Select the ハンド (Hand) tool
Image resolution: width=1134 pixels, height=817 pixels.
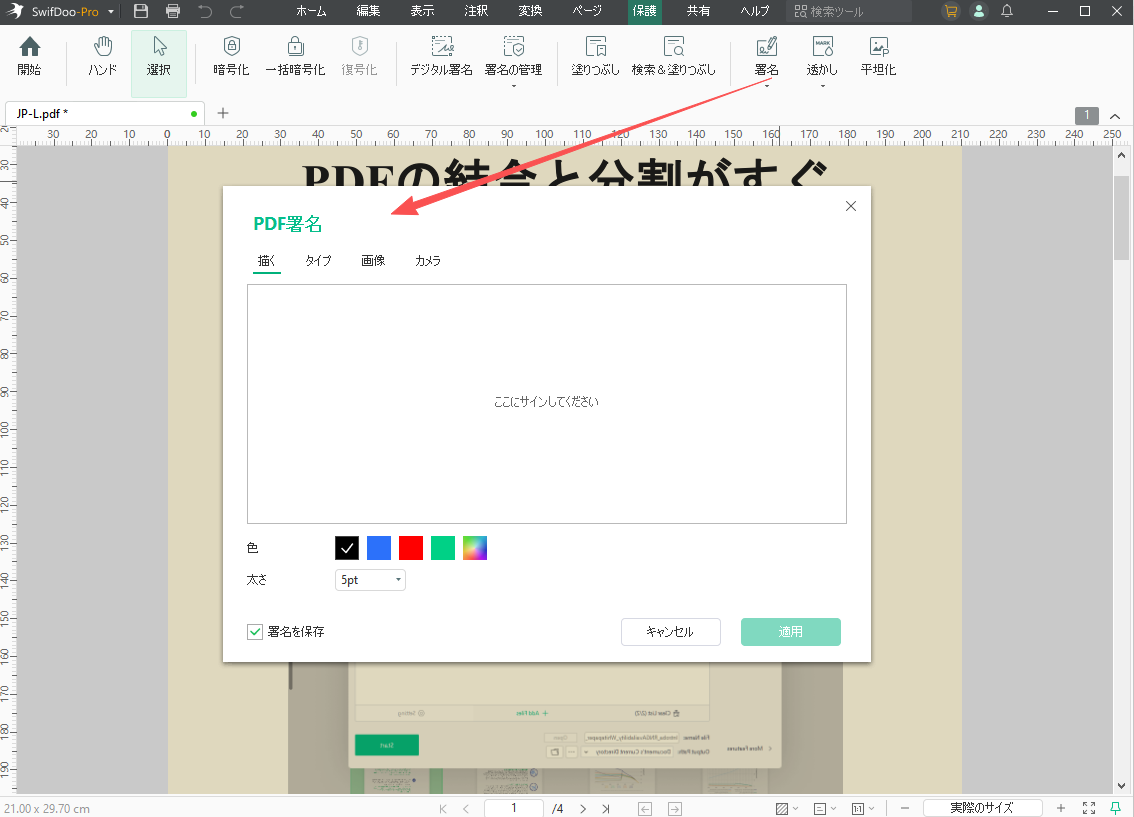click(102, 55)
